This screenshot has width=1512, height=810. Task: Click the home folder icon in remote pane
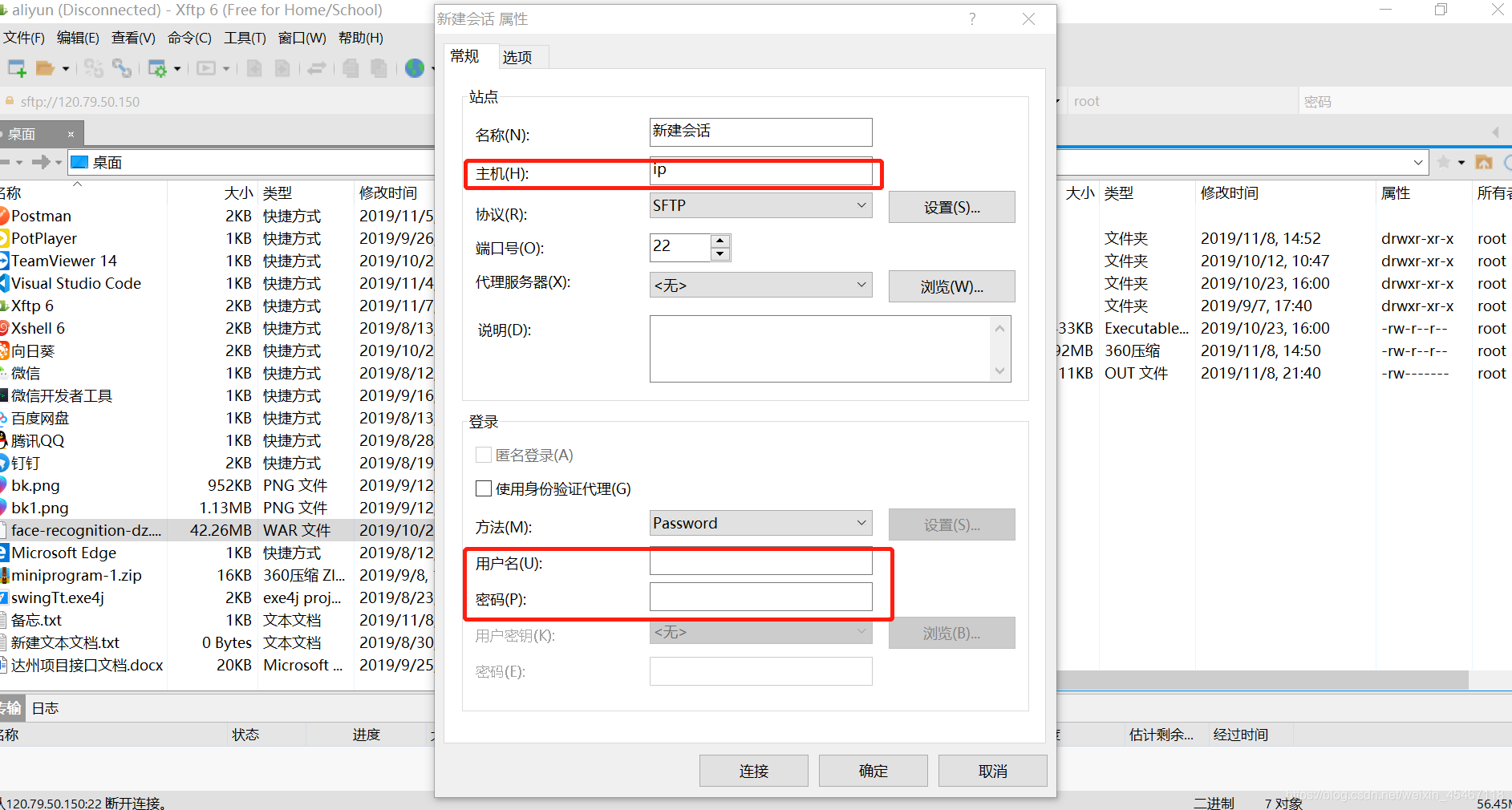(1484, 162)
